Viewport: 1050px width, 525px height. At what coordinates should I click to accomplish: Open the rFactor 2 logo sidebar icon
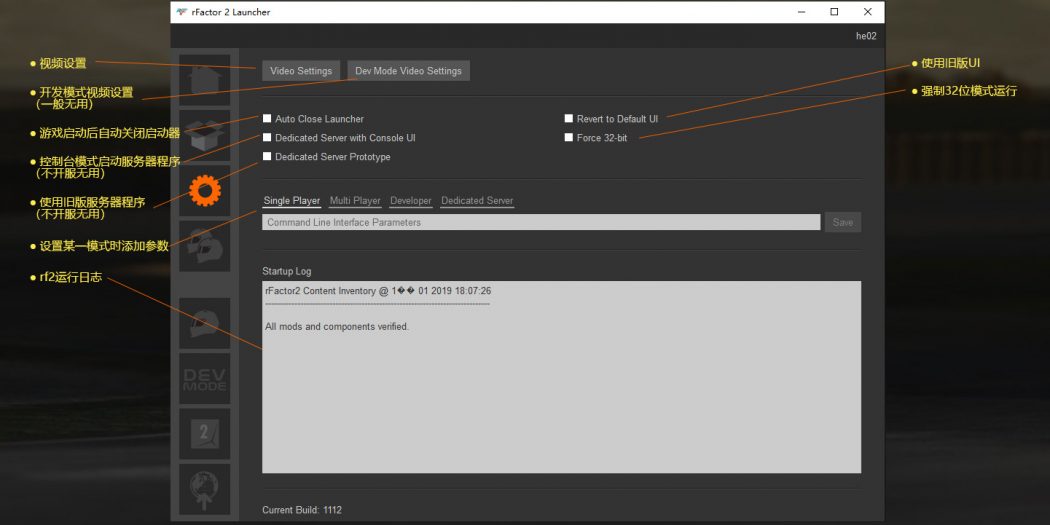pyautogui.click(x=204, y=434)
